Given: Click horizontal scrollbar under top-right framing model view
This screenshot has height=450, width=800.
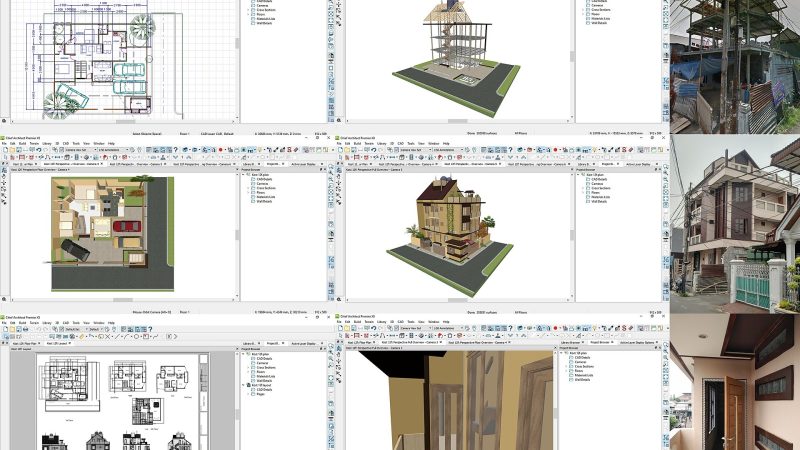Looking at the screenshot, I should 458,121.
